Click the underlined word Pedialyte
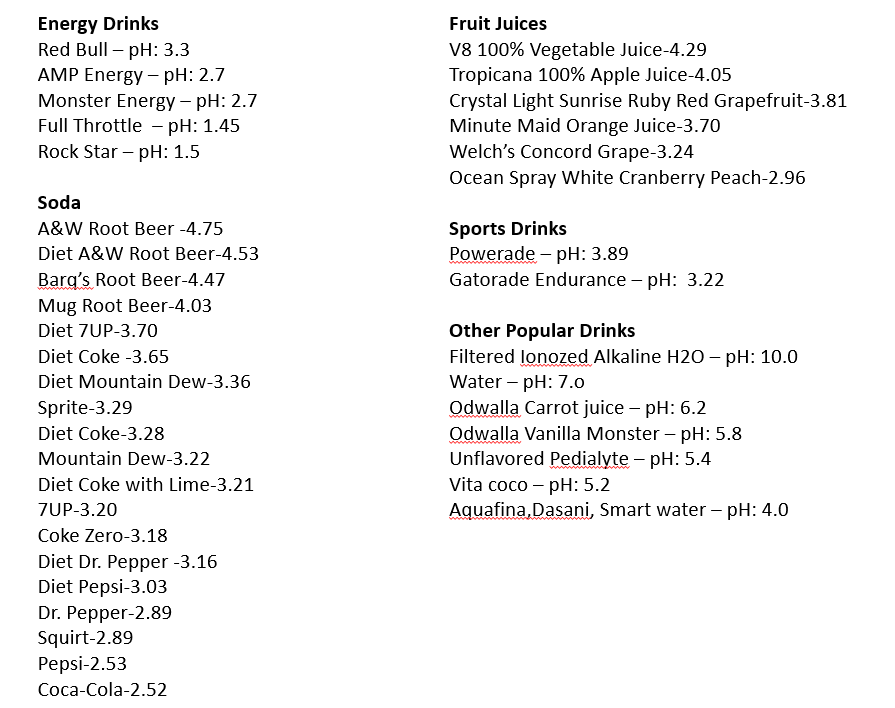Screen dimensions: 895x708 click(x=589, y=459)
